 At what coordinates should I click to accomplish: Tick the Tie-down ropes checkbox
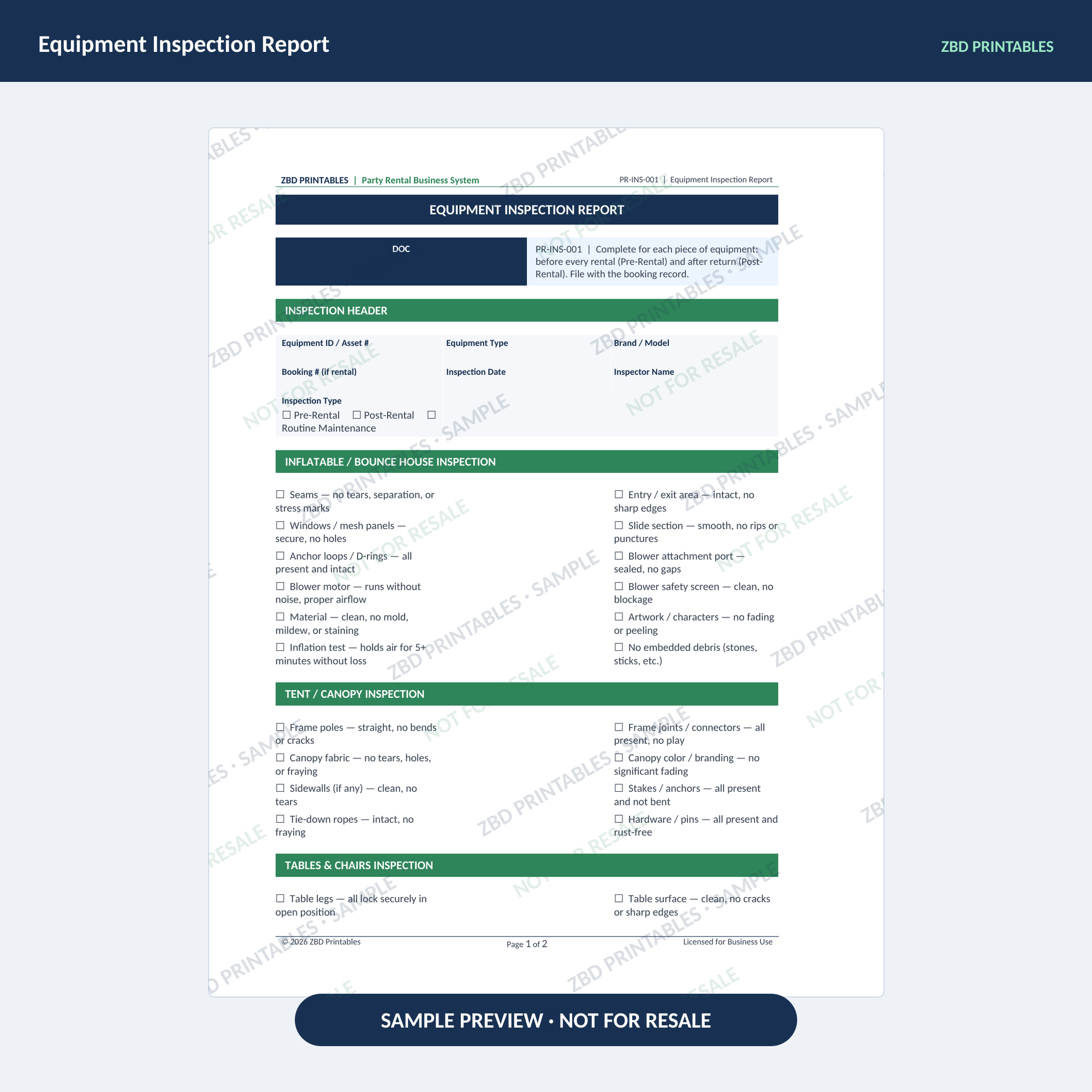[280, 819]
